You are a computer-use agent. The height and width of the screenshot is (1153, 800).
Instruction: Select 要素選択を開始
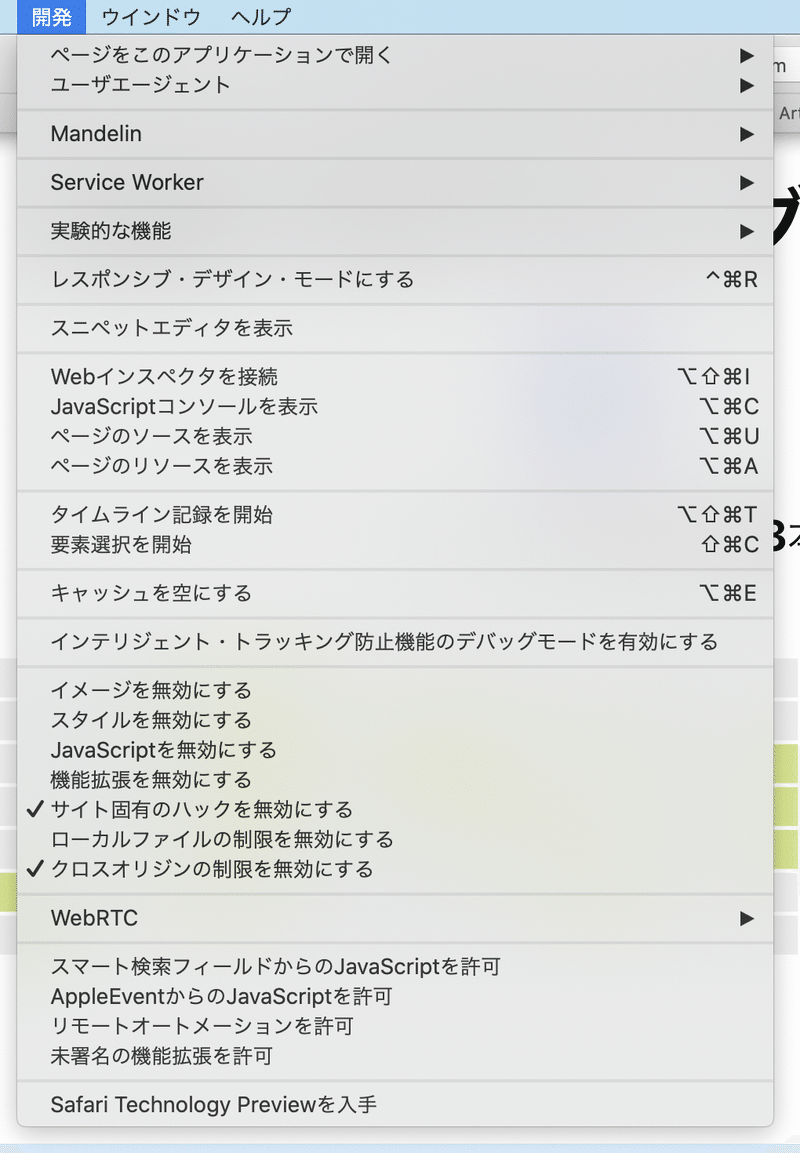(395, 545)
